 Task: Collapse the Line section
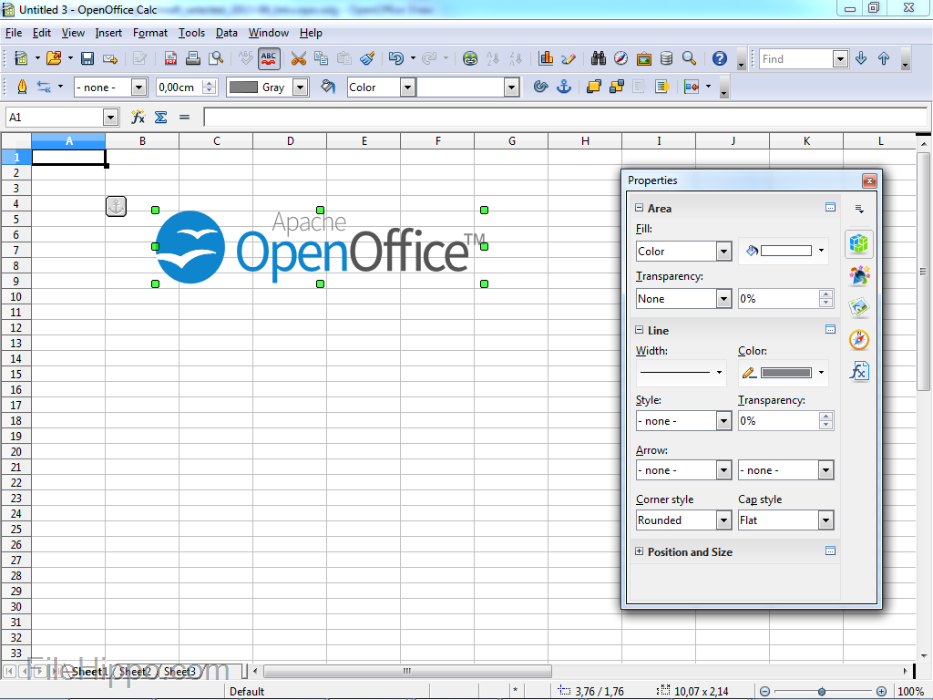tap(639, 330)
